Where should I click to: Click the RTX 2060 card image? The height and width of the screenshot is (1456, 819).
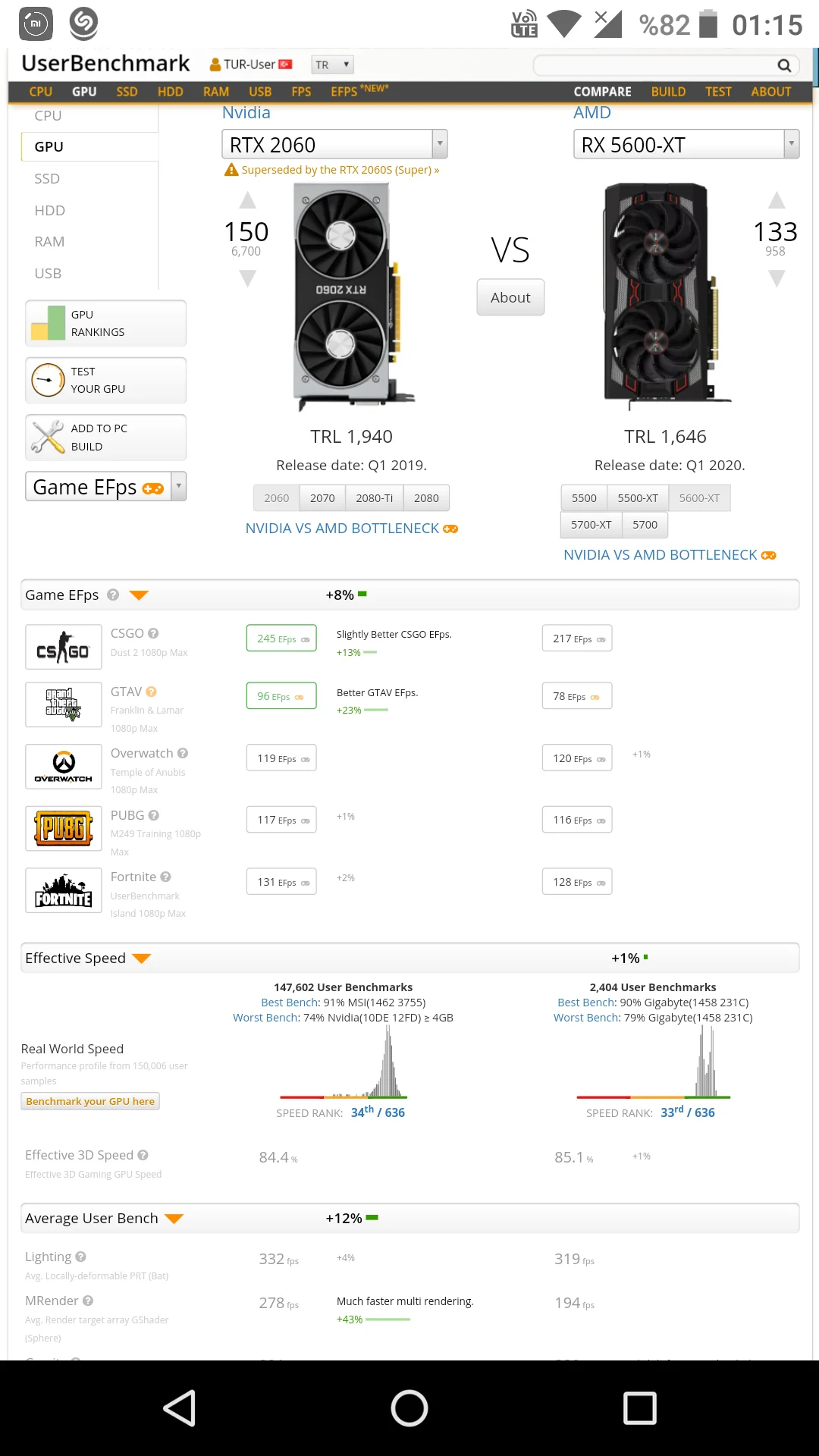click(353, 296)
